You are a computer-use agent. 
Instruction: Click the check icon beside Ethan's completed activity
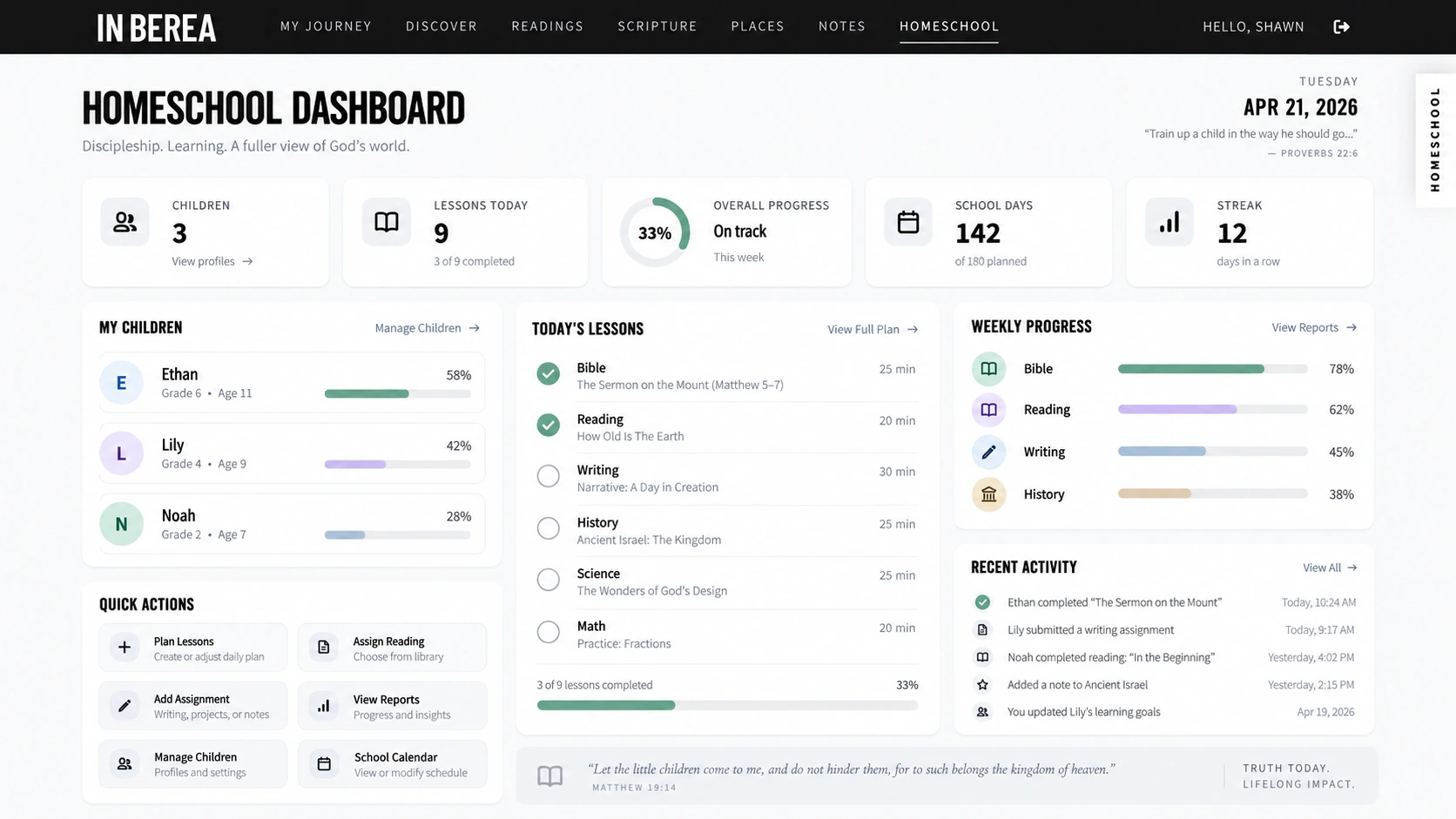click(x=982, y=602)
